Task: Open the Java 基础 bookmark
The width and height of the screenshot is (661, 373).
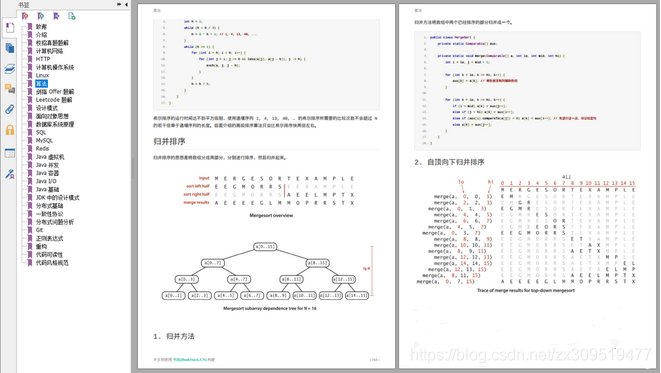Action: pyautogui.click(x=47, y=190)
